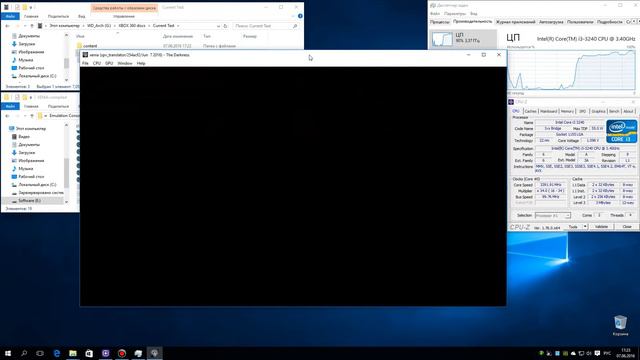The width and height of the screenshot is (640, 360).
Task: Open the CPU menu in xenia
Action: coord(97,63)
